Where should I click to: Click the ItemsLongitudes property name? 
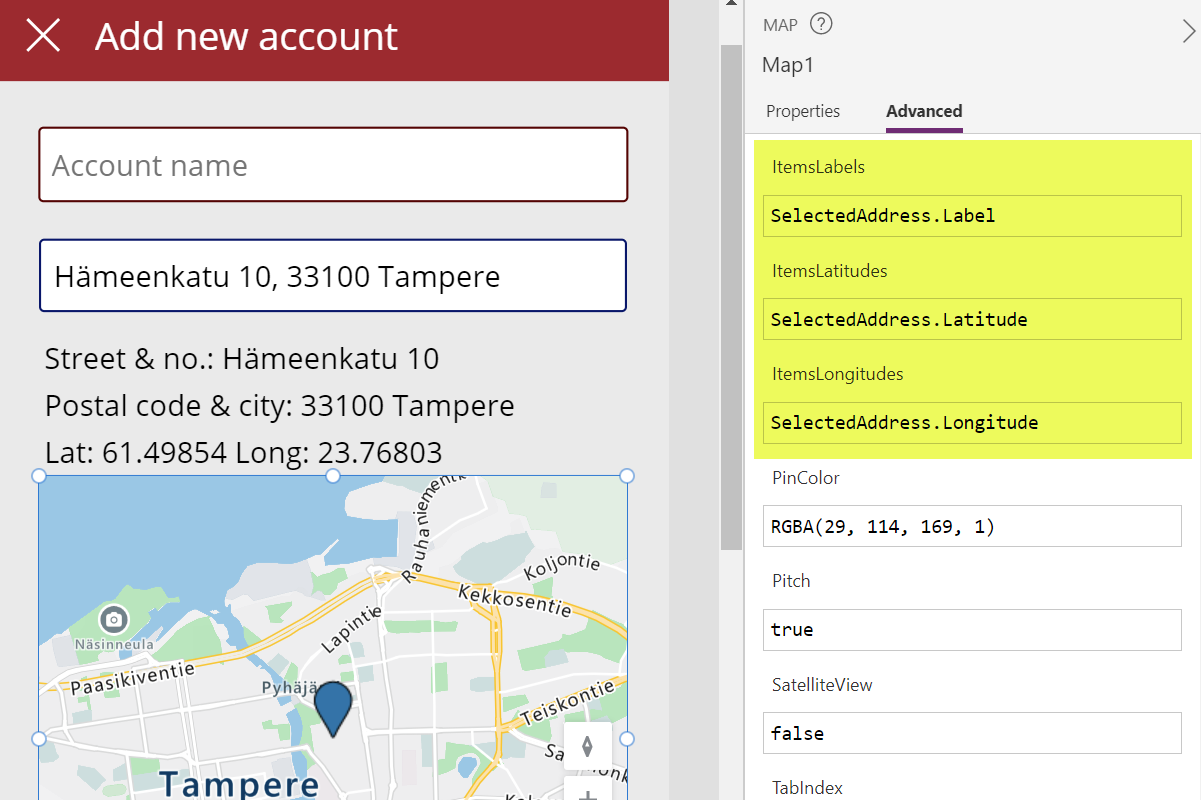pyautogui.click(x=837, y=374)
